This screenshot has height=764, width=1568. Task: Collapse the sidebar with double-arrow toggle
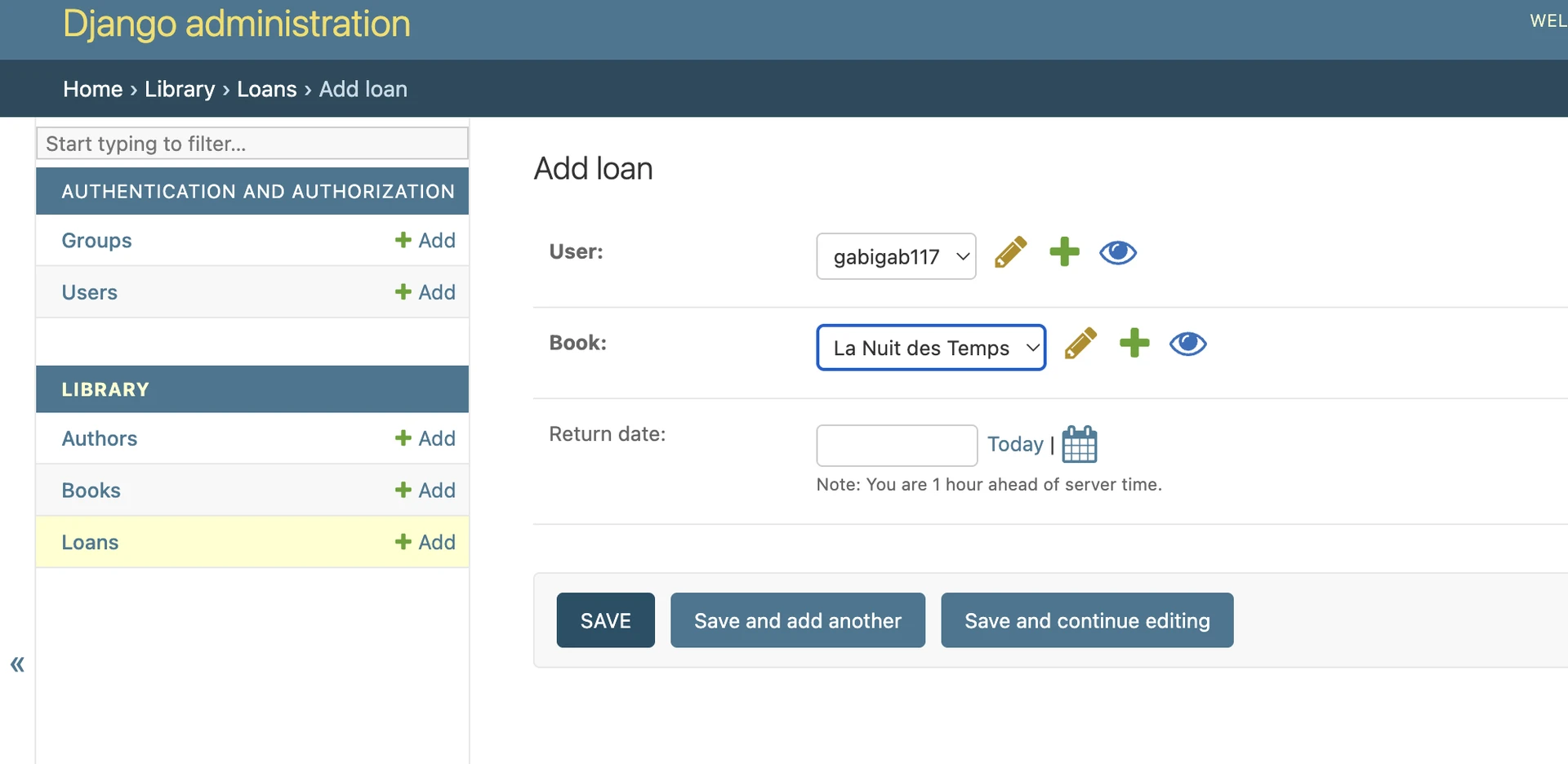(x=17, y=664)
